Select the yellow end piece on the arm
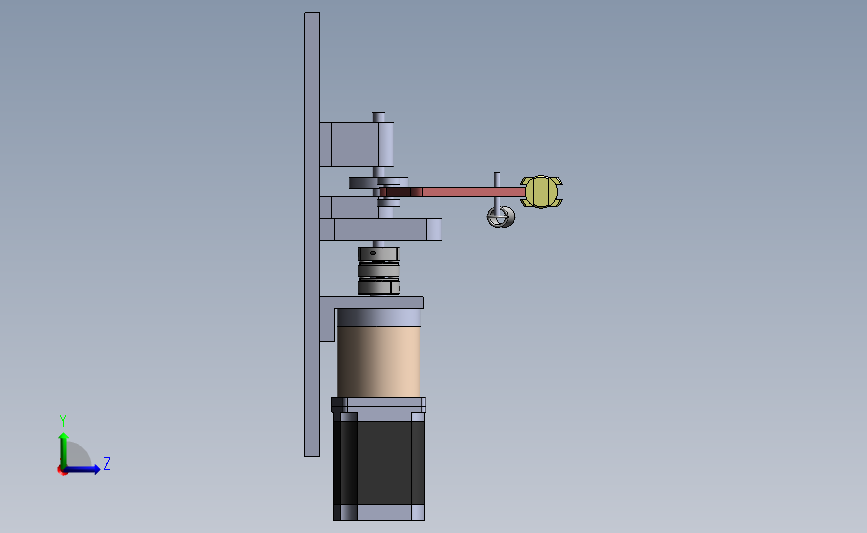 541,192
